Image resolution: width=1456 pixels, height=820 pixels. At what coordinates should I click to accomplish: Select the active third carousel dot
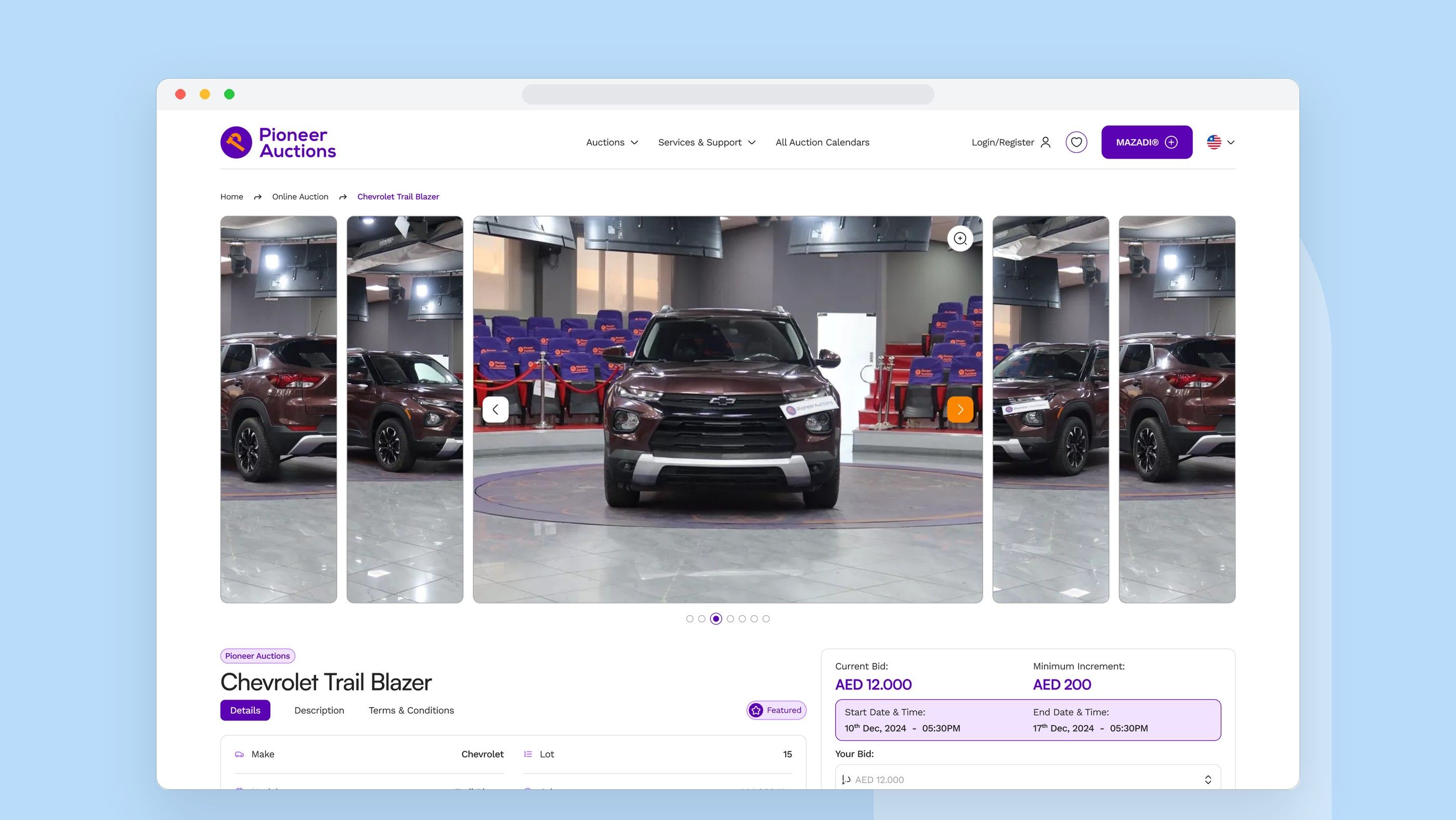point(716,619)
